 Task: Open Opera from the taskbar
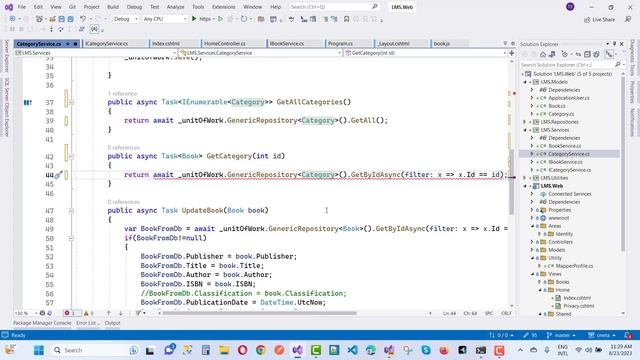click(242, 350)
